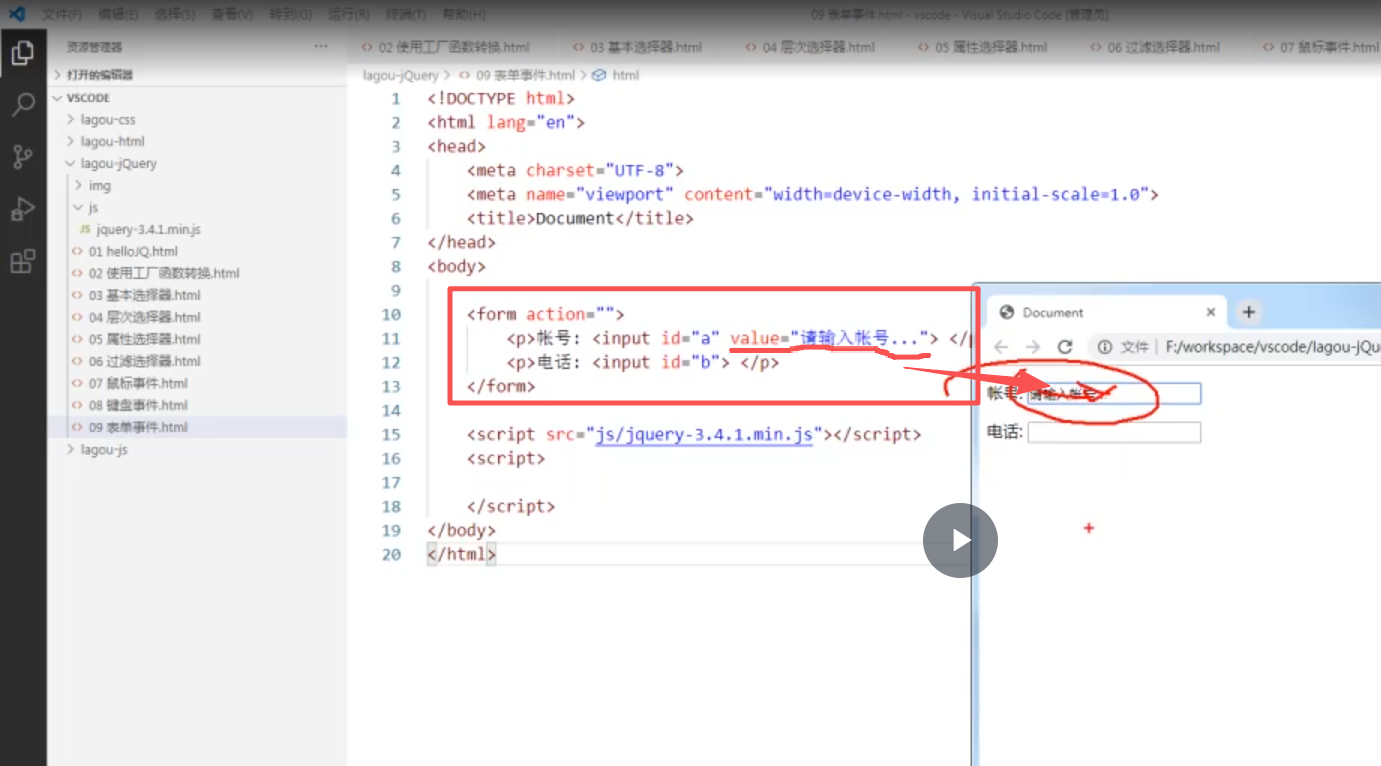This screenshot has width=1381, height=766.
Task: Open the Search panel in the activity bar
Action: click(24, 105)
